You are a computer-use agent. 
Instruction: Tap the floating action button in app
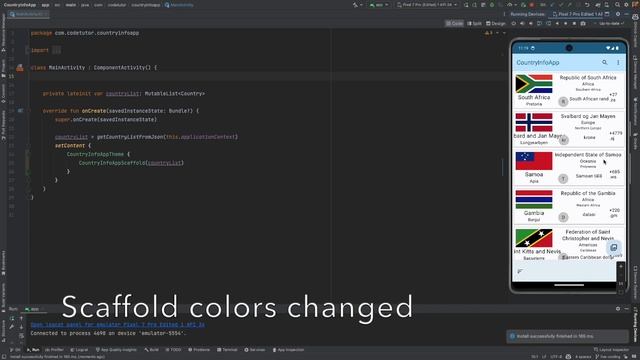[613, 248]
